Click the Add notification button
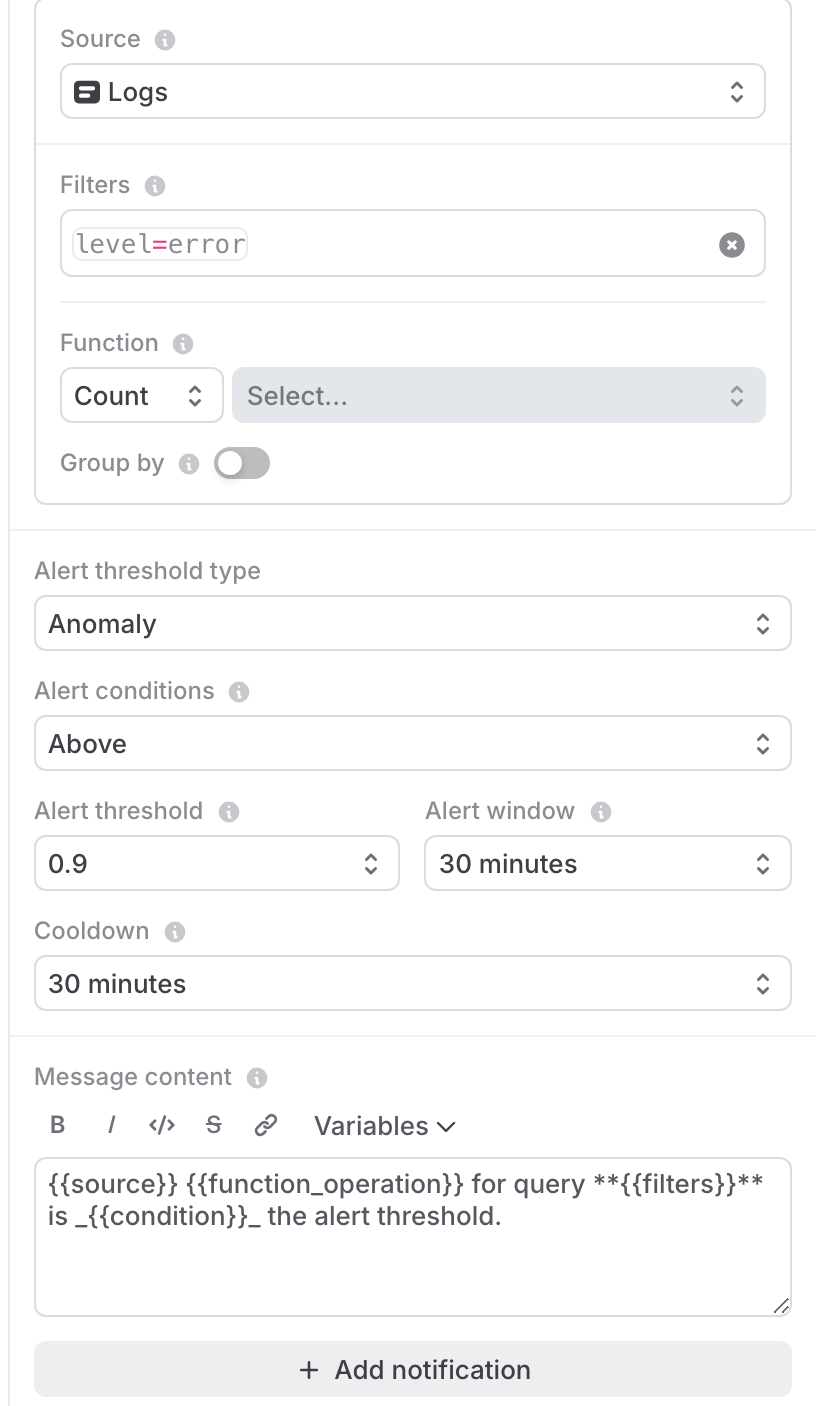This screenshot has height=1406, width=816. [412, 1369]
